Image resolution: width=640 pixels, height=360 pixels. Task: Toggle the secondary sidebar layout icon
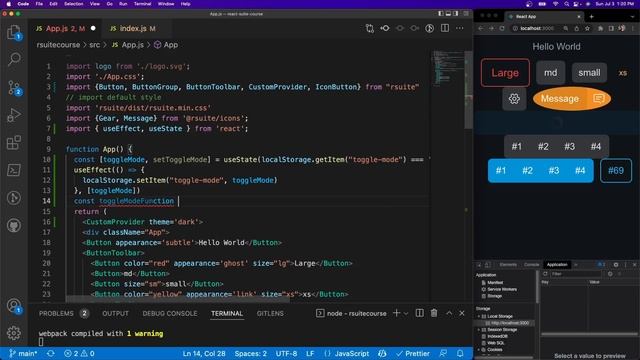click(x=456, y=13)
